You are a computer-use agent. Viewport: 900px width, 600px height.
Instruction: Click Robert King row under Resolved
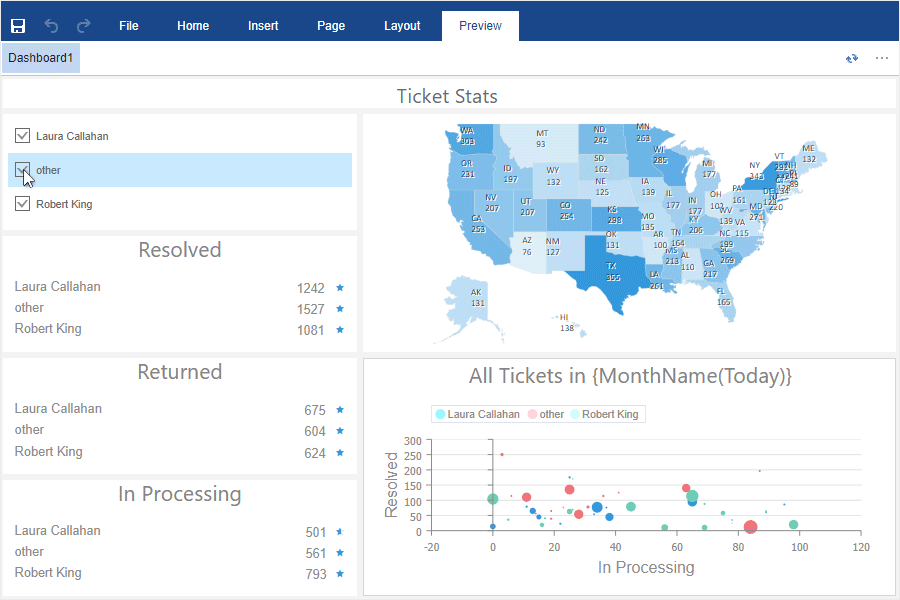(180, 330)
